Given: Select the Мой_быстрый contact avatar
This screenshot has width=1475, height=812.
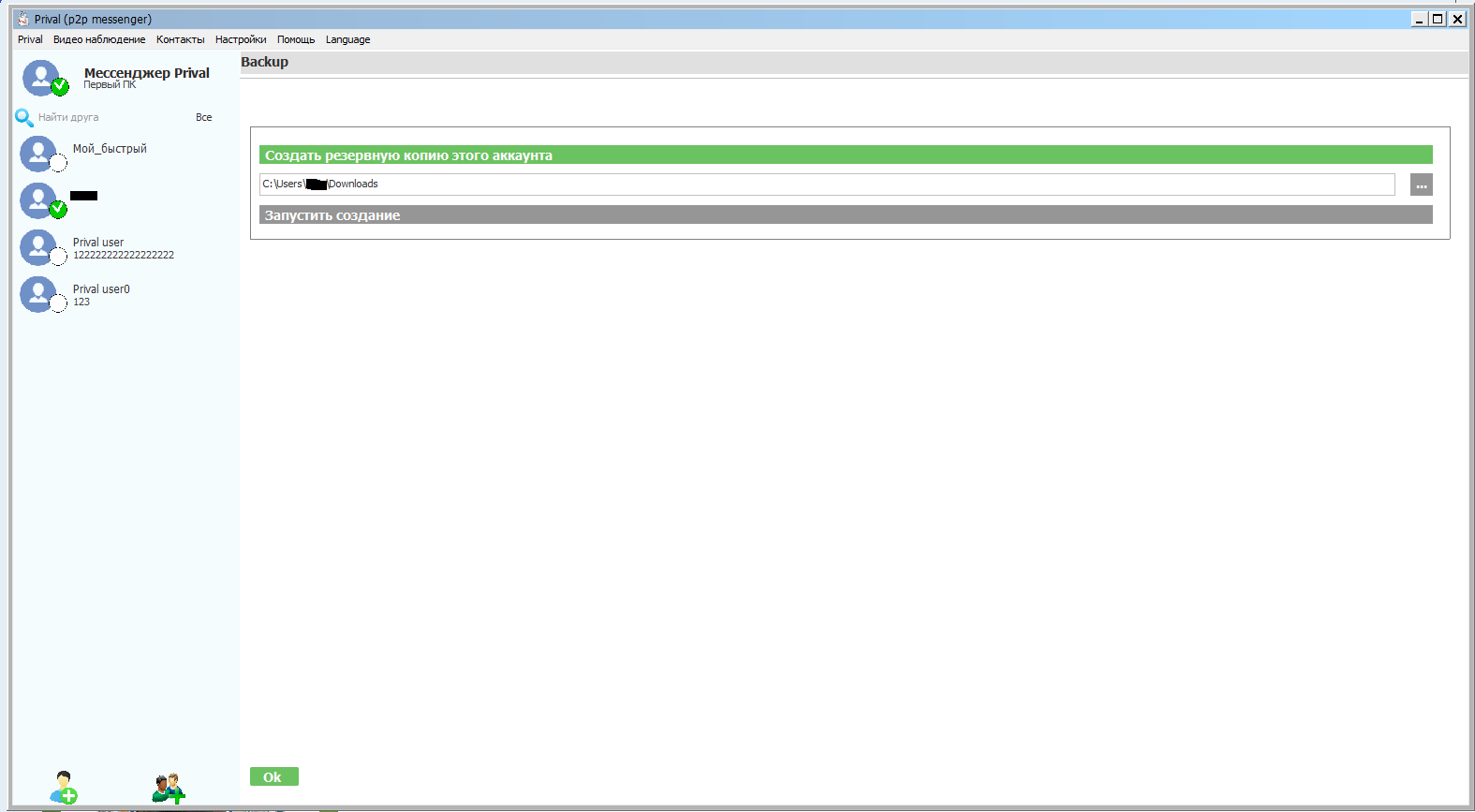Looking at the screenshot, I should point(38,154).
